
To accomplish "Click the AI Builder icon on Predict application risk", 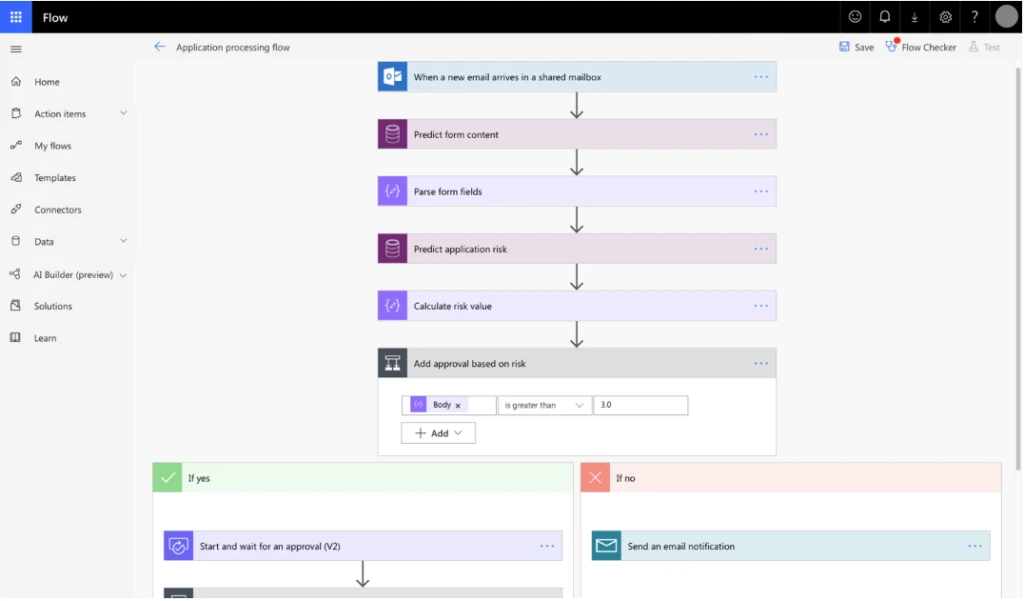I will point(391,248).
